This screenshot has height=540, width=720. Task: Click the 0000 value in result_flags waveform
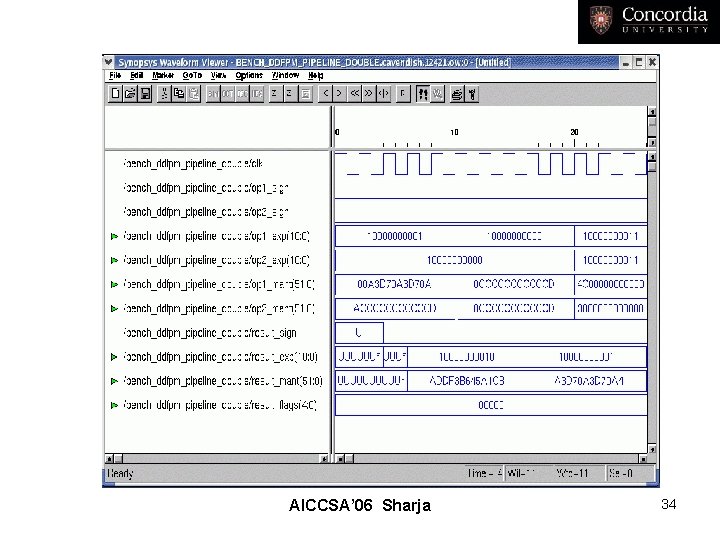tap(491, 405)
